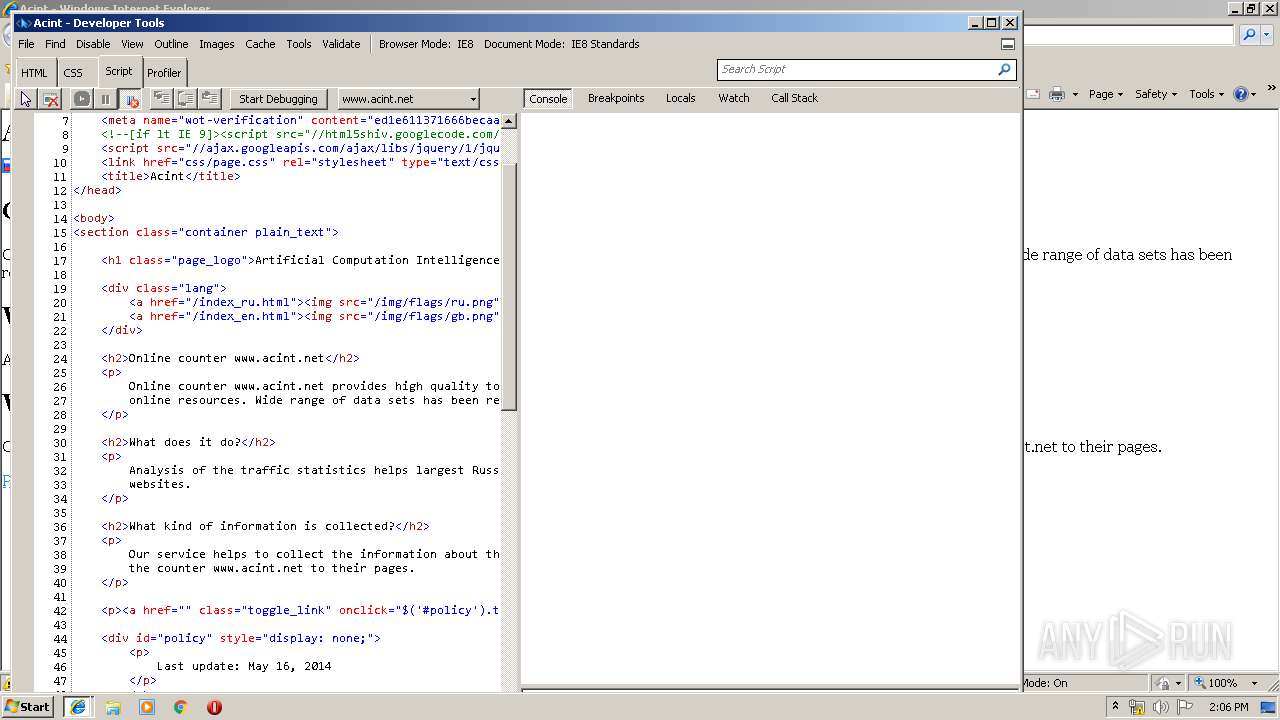Switch to the CSS tab
This screenshot has height=720, width=1280.
pyautogui.click(x=73, y=73)
